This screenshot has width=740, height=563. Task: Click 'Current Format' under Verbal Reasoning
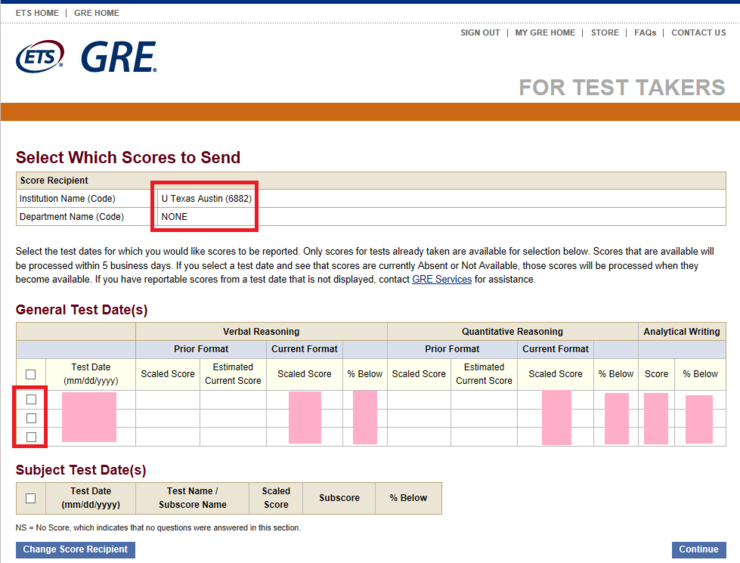(304, 349)
